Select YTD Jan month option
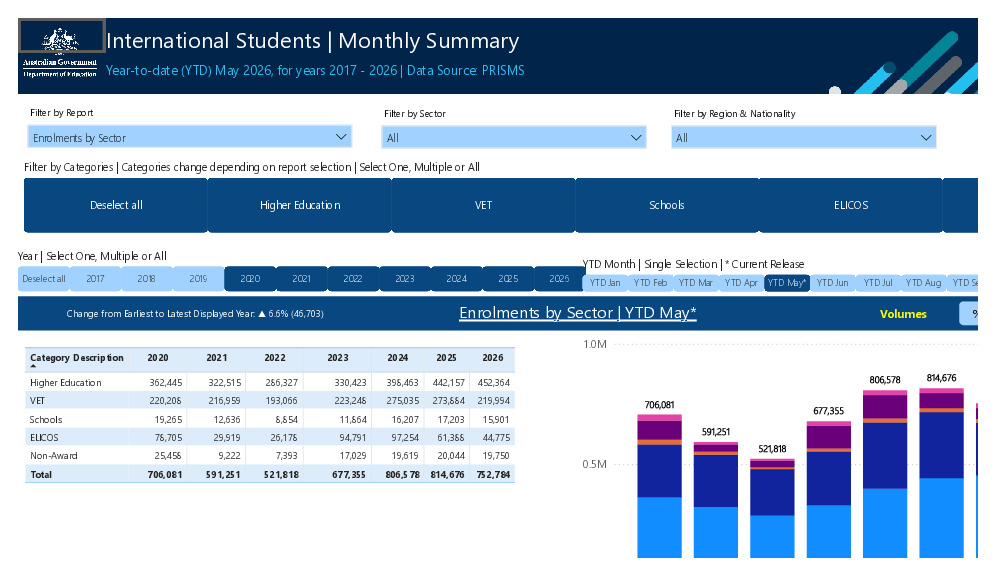Screen dimensions: 996x576 [x=605, y=283]
